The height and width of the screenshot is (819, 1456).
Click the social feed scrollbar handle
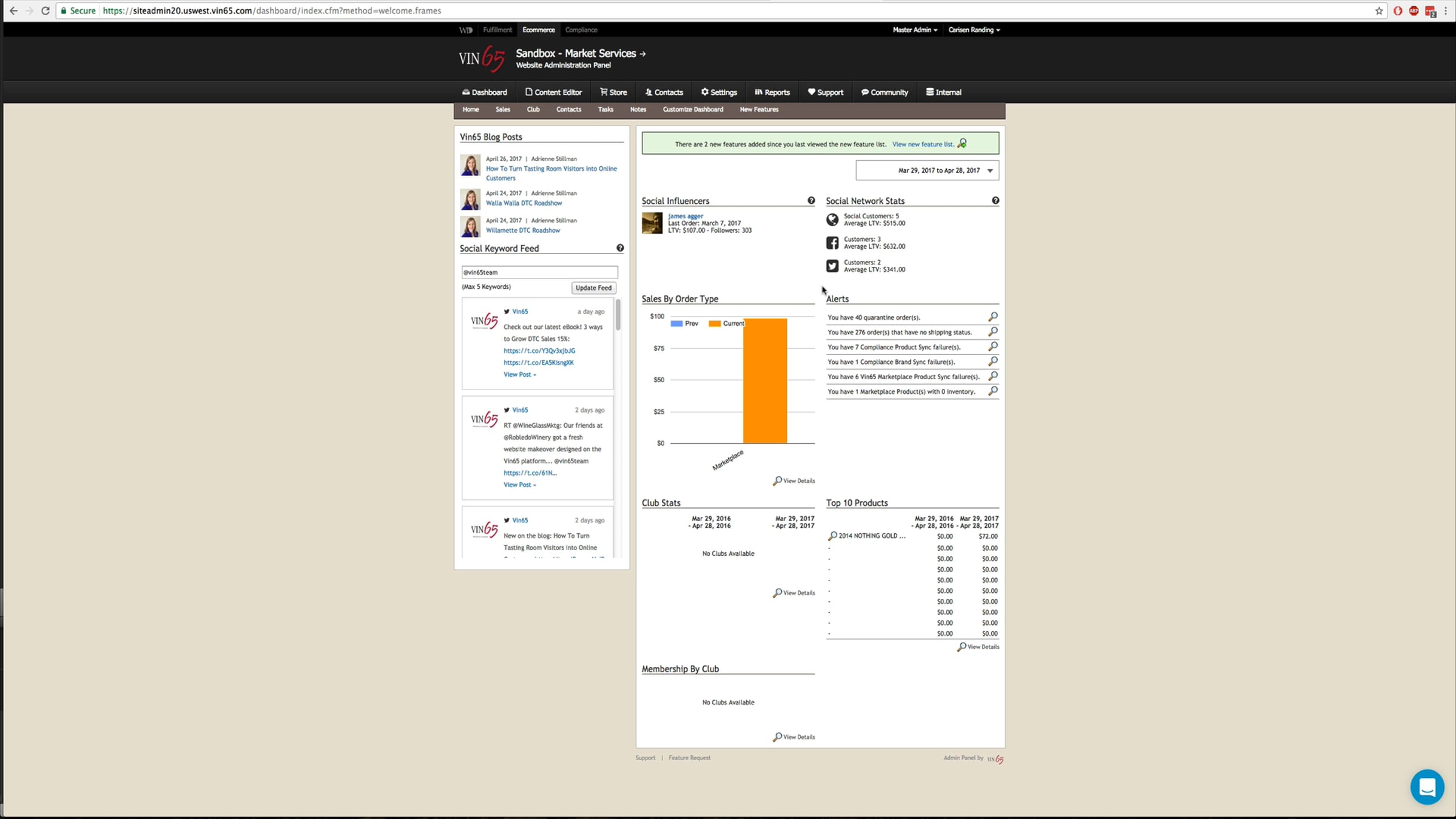coord(618,315)
